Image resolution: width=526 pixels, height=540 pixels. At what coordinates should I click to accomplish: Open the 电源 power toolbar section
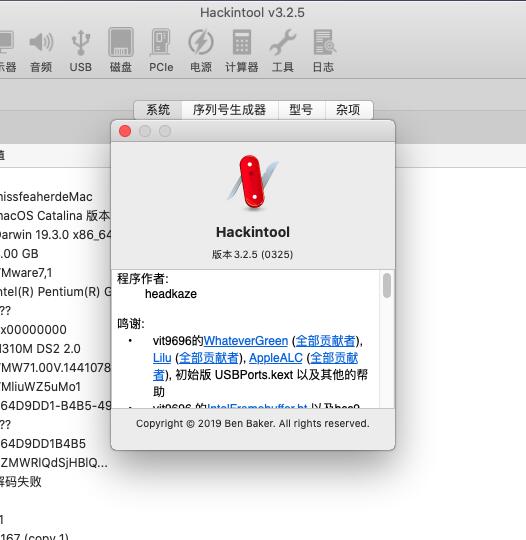point(201,51)
